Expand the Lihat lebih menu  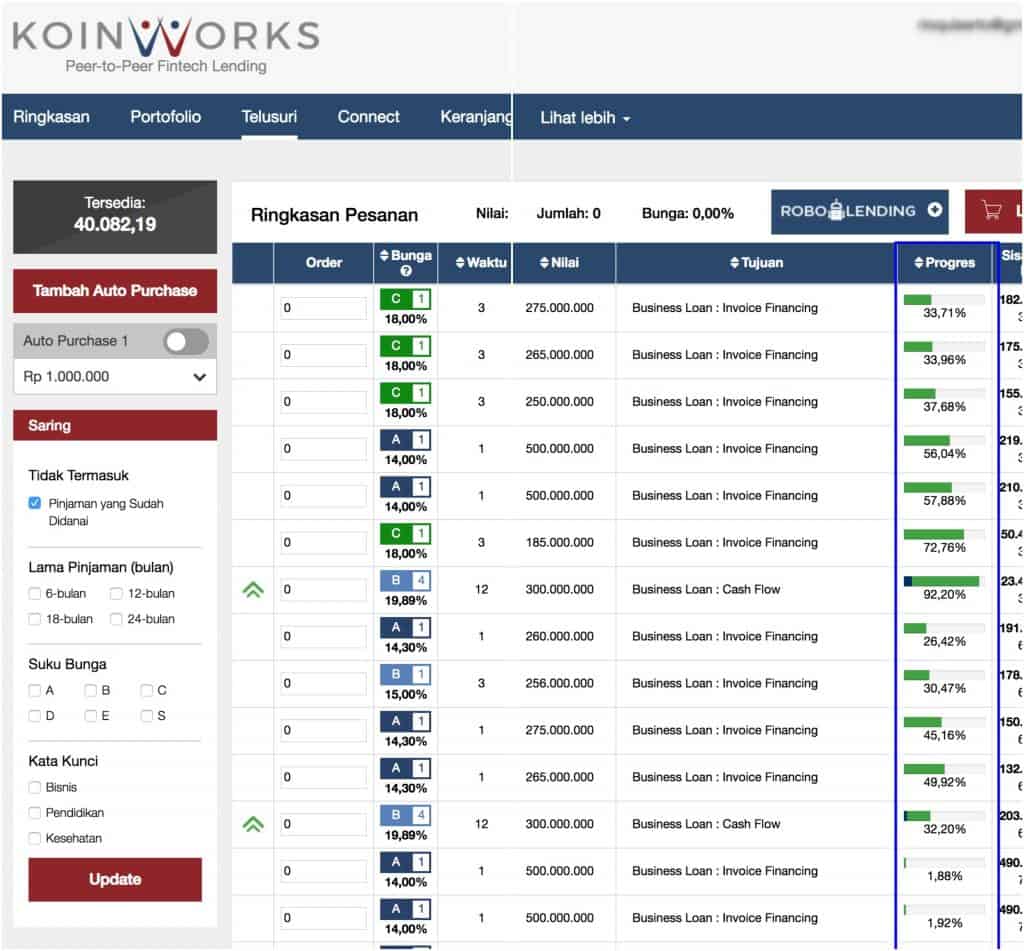point(581,117)
